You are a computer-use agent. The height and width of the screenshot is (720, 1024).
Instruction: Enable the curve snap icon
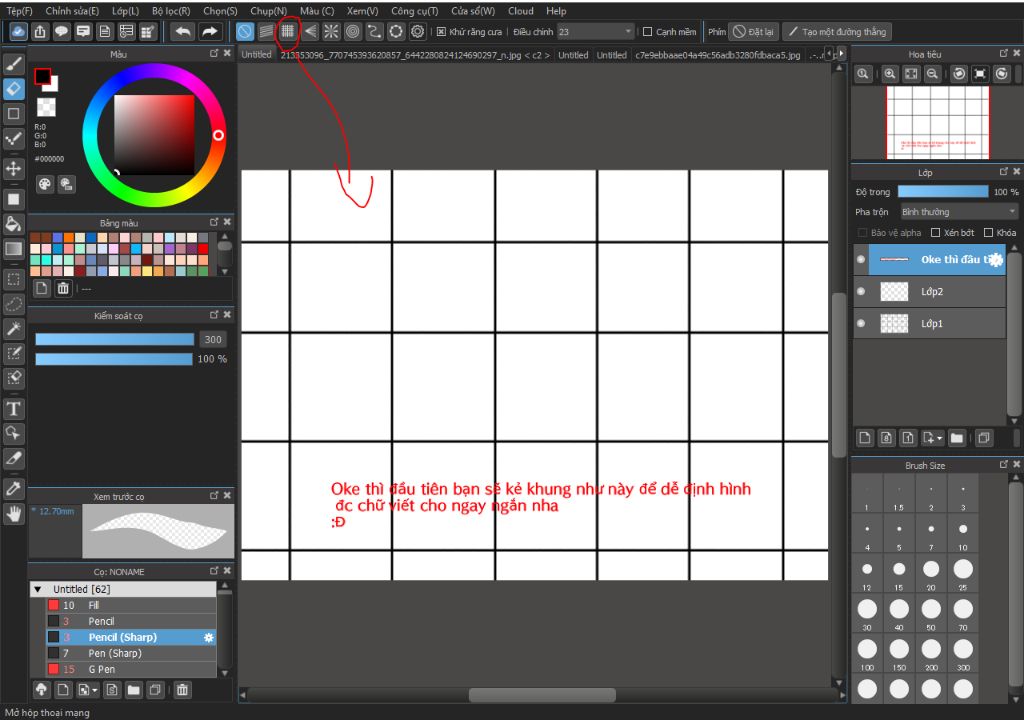tap(374, 31)
